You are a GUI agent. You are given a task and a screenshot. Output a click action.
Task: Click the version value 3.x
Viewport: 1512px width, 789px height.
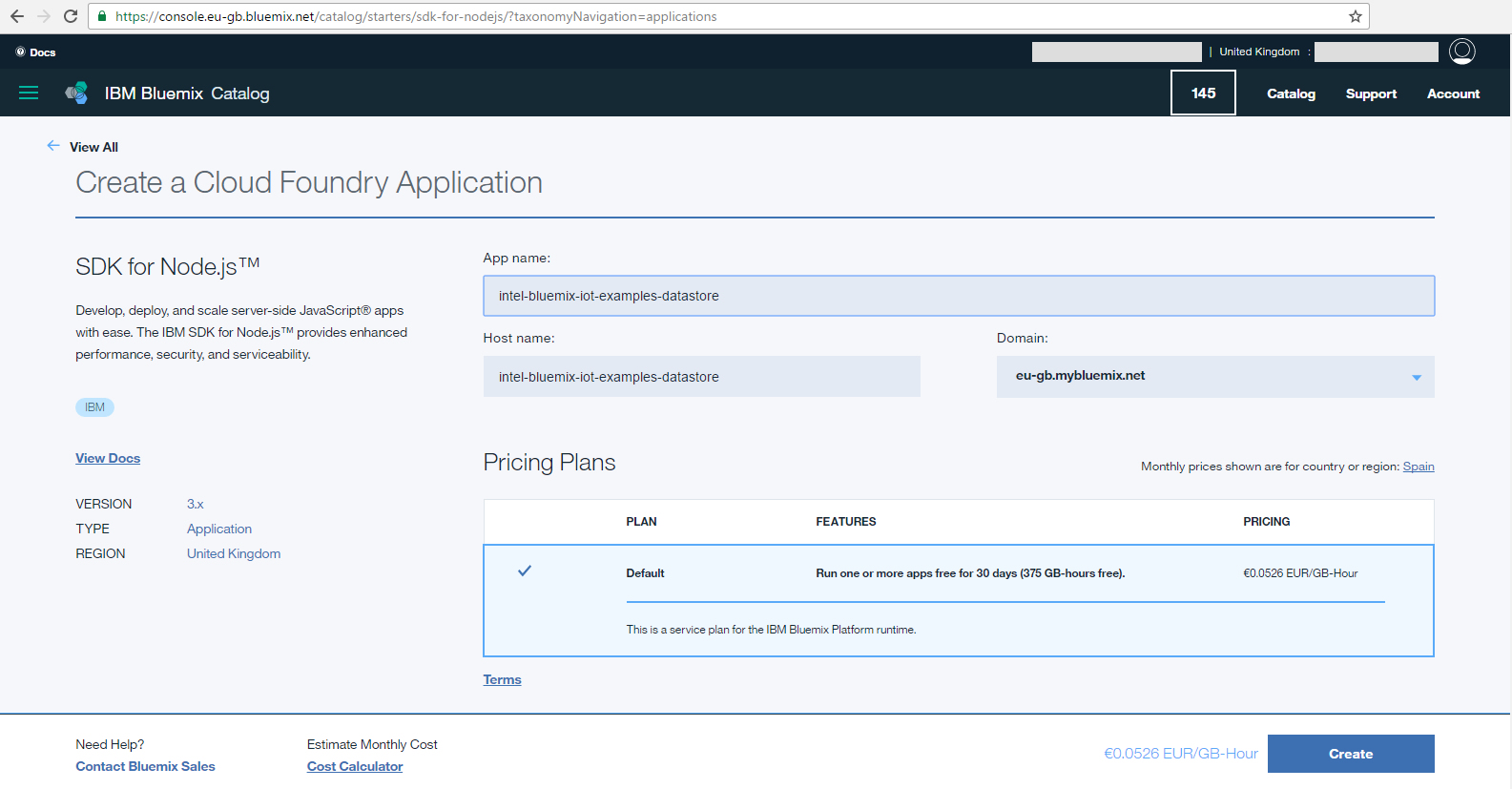[x=196, y=504]
